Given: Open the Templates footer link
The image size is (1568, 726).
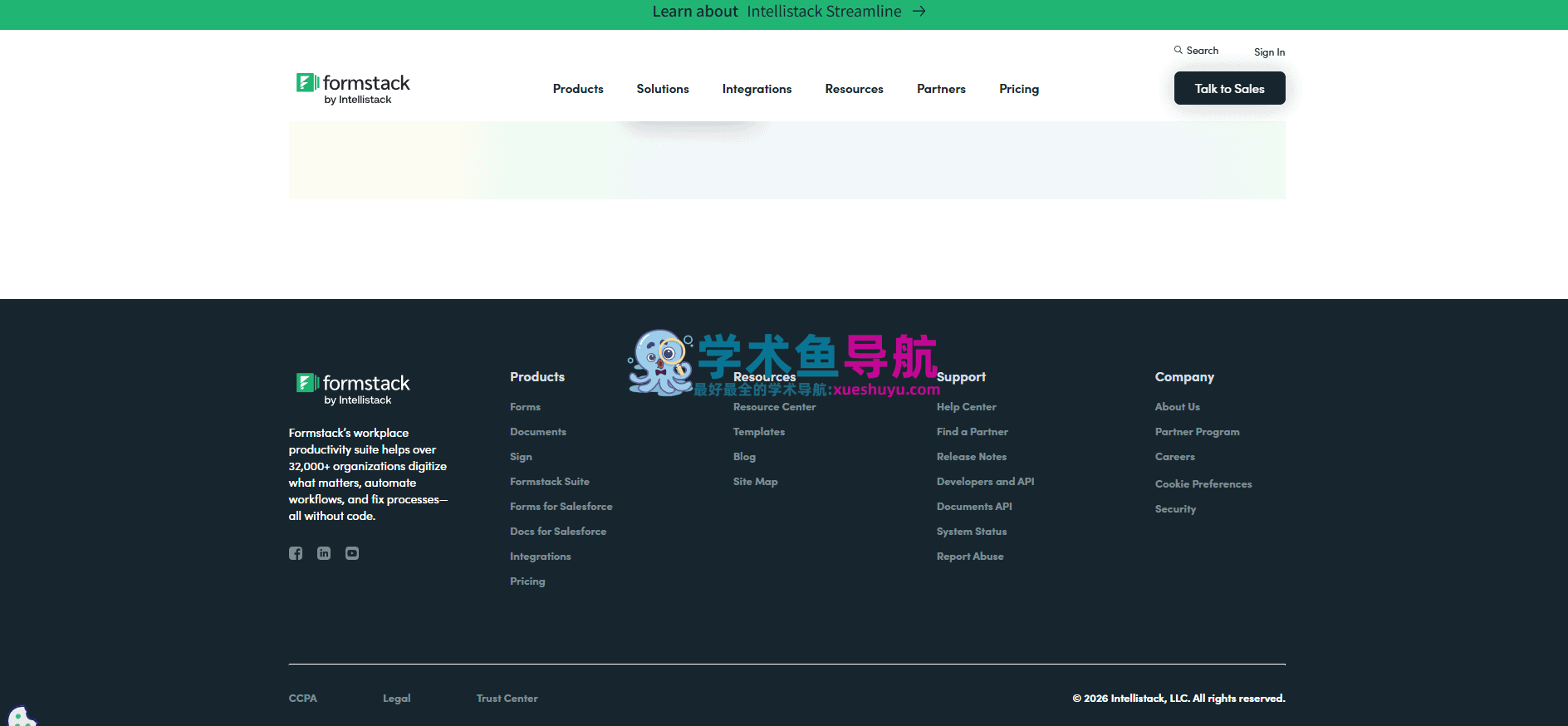Looking at the screenshot, I should click(759, 432).
